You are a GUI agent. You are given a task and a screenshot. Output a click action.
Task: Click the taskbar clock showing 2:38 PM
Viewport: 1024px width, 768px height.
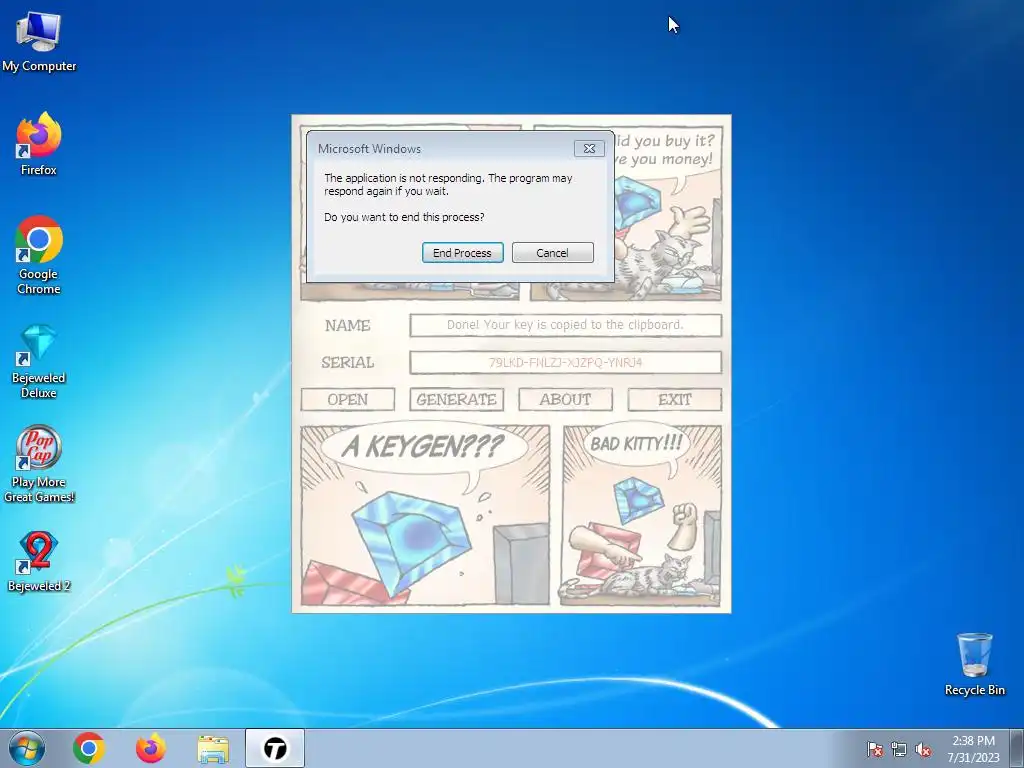(x=973, y=748)
